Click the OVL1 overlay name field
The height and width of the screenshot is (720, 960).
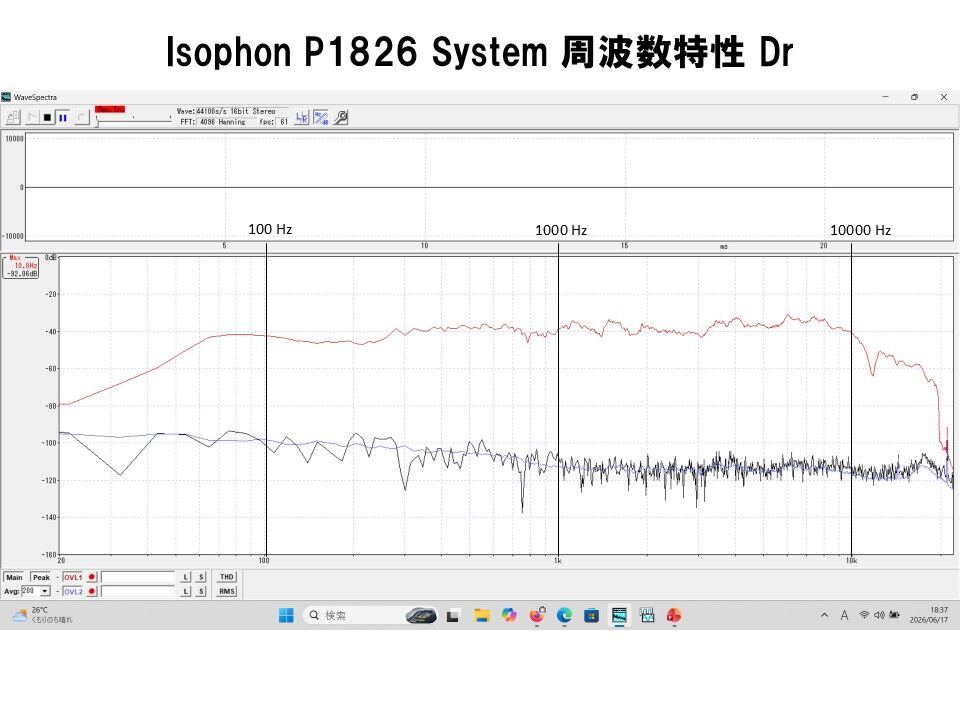pyautogui.click(x=138, y=577)
